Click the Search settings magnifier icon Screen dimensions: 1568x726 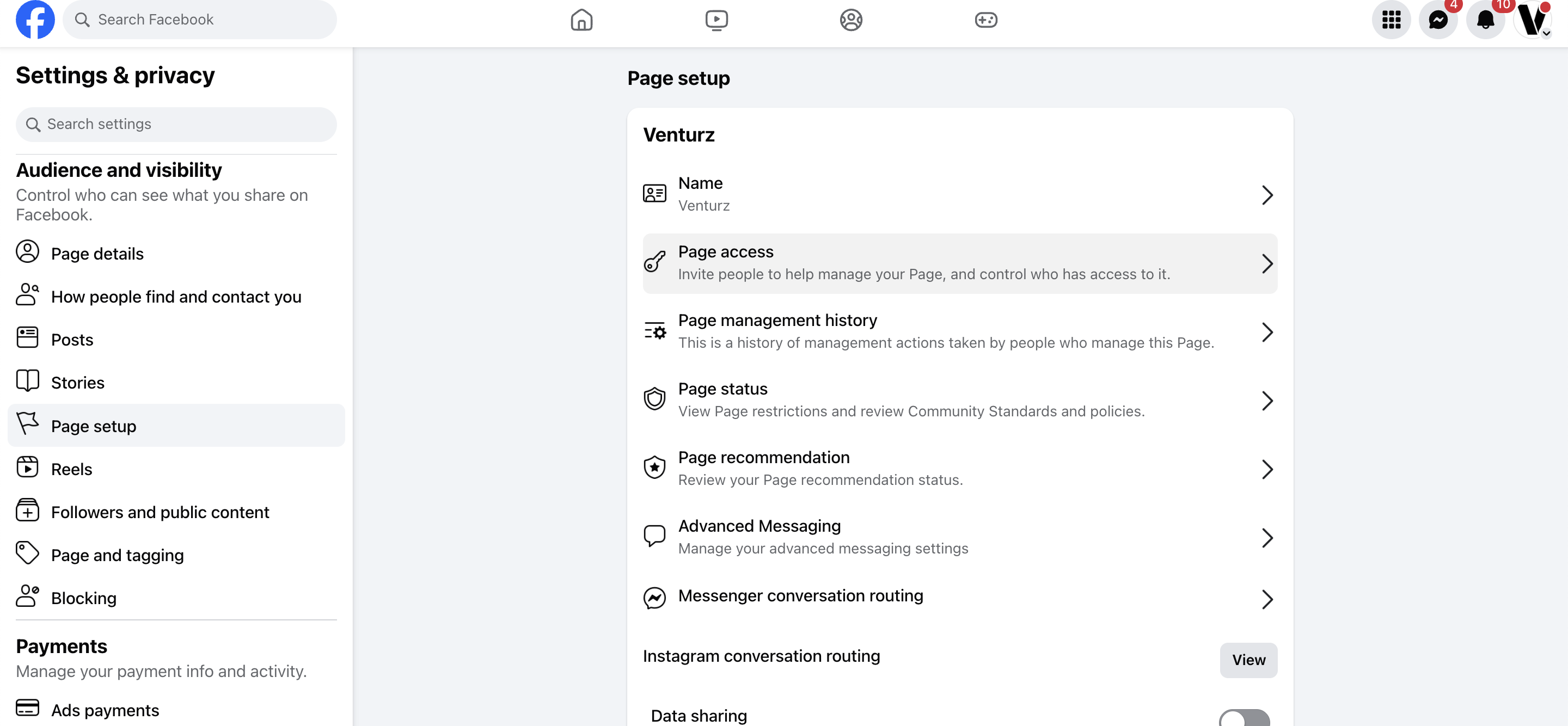coord(33,125)
